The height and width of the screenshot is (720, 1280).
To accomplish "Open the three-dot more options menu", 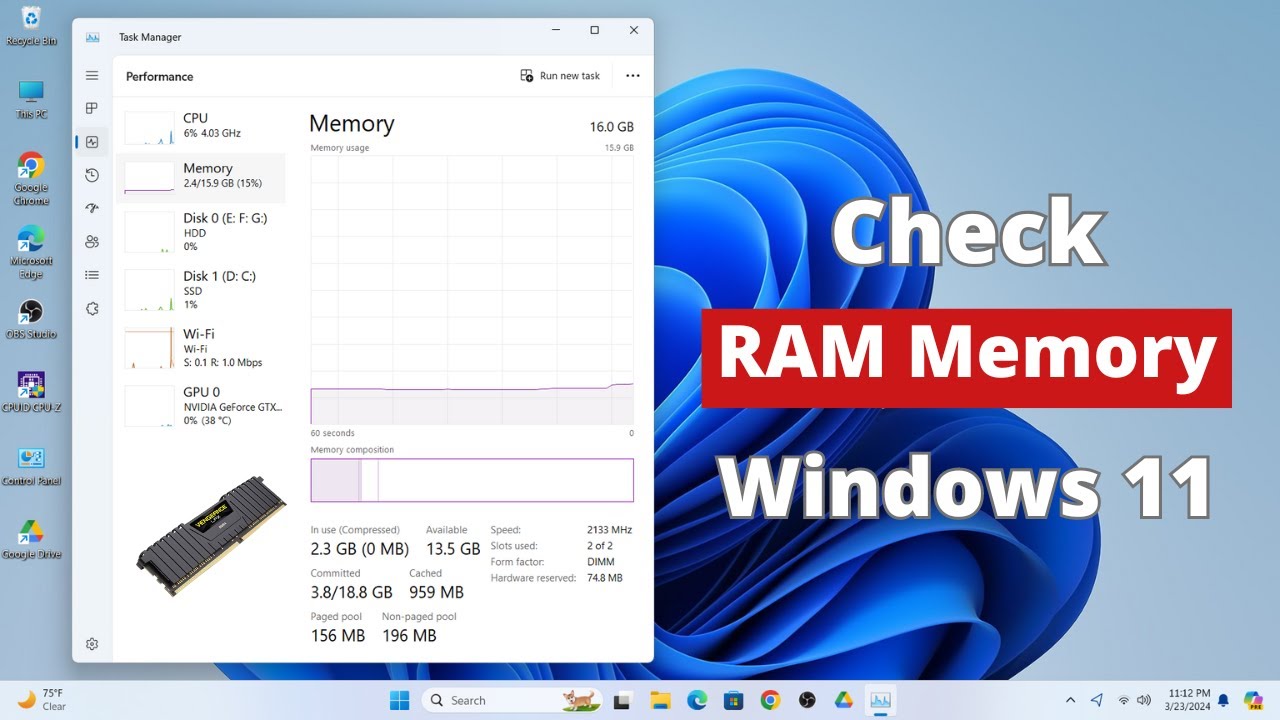I will 632,76.
